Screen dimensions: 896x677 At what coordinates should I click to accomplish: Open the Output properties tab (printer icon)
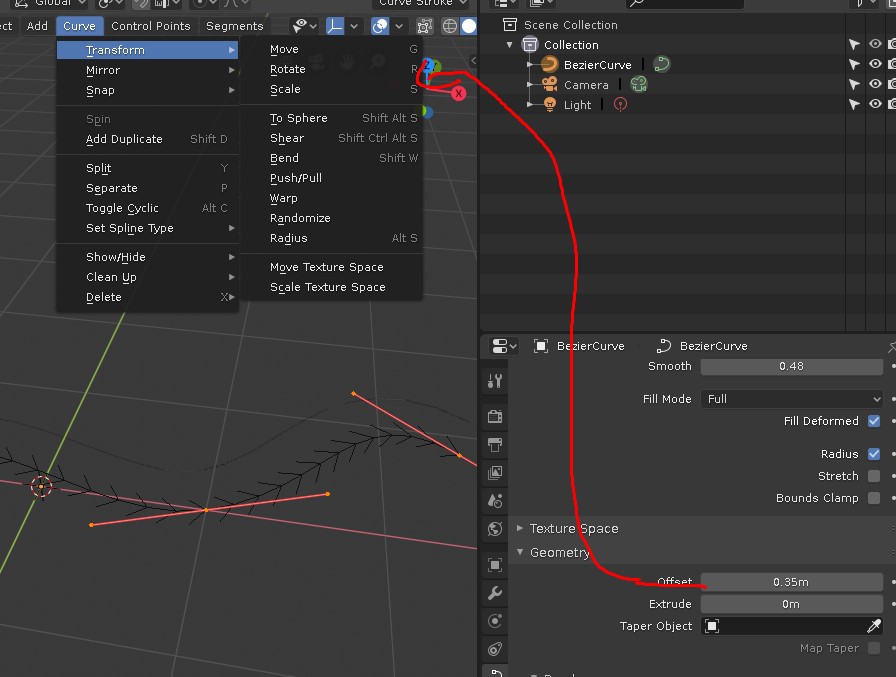(495, 444)
